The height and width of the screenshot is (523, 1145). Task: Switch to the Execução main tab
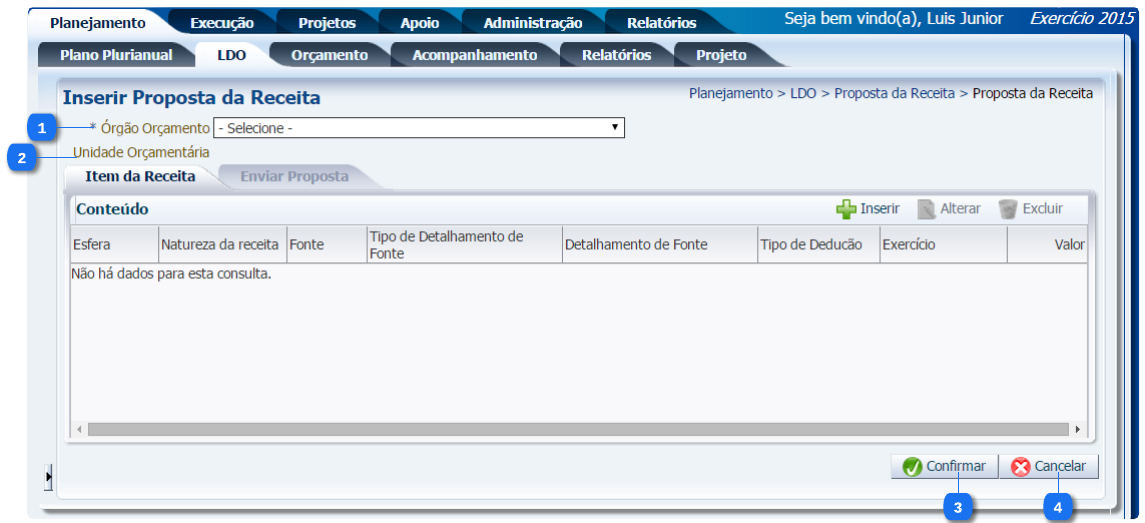[x=221, y=23]
